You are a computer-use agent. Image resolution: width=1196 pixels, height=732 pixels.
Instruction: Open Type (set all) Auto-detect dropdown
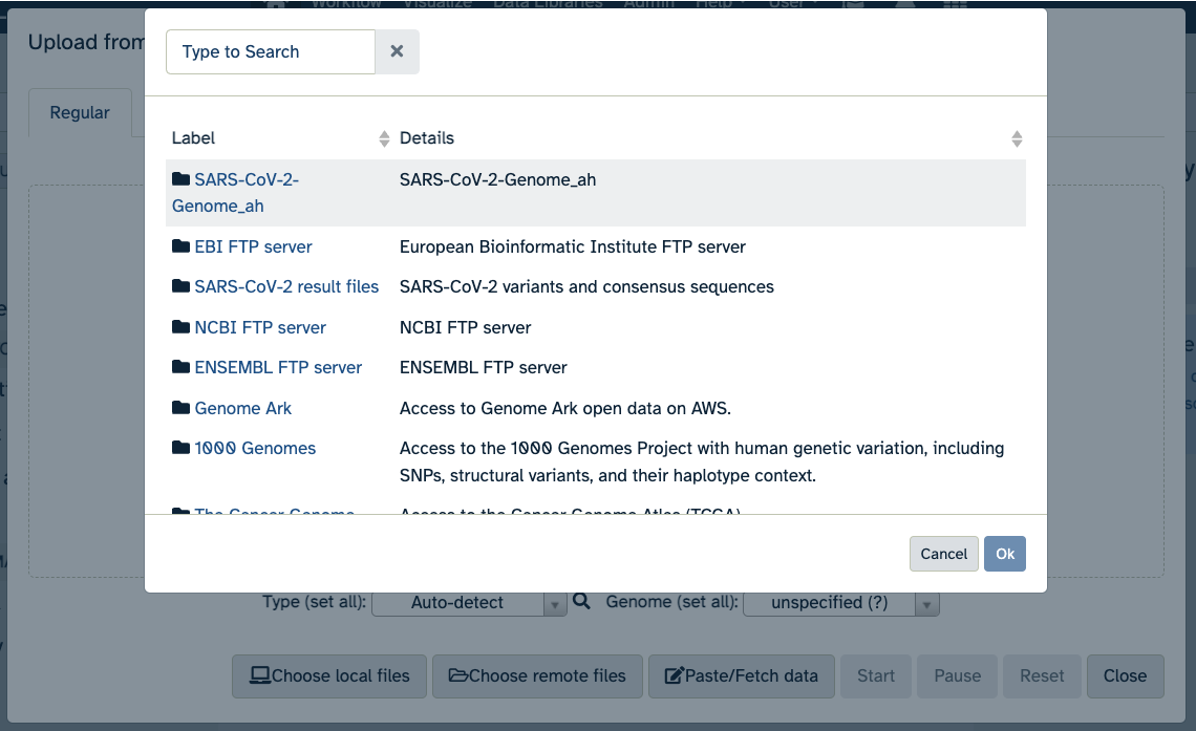click(468, 603)
